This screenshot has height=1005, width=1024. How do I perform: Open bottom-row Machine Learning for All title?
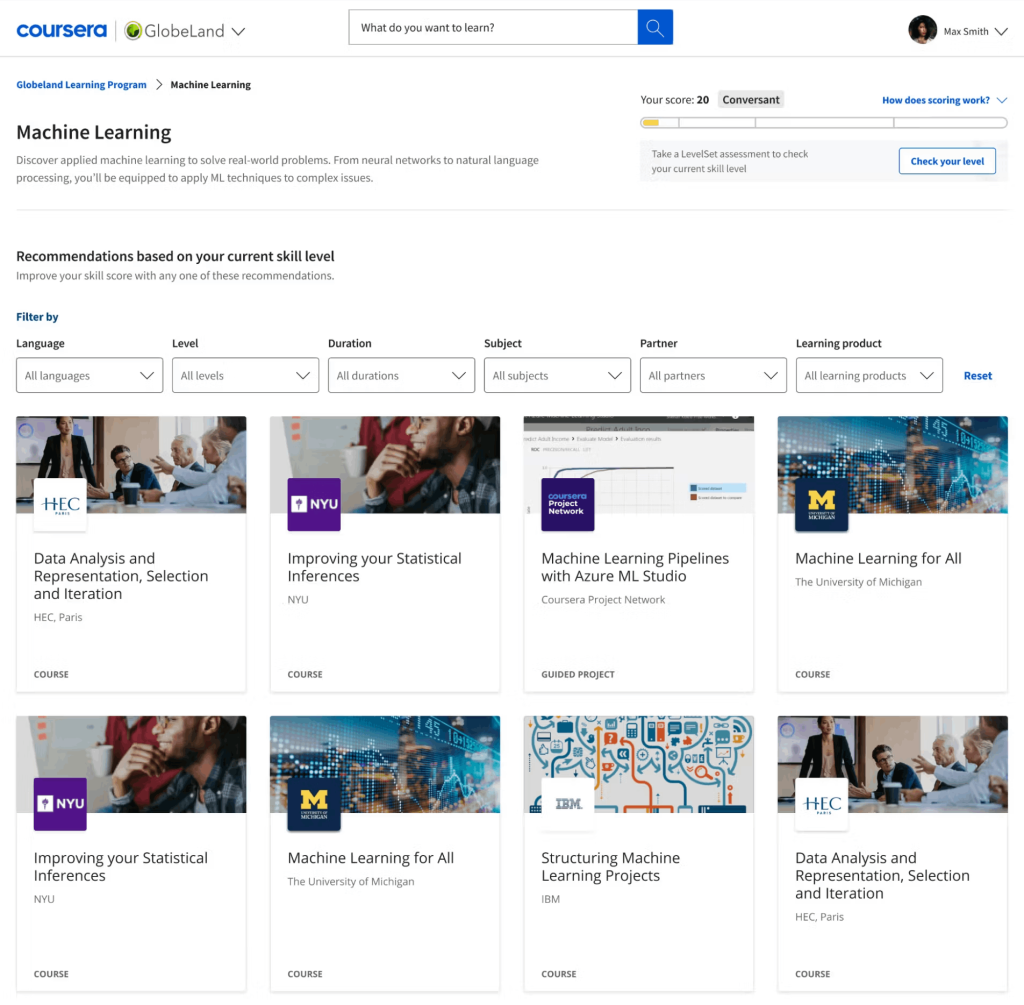(x=370, y=859)
